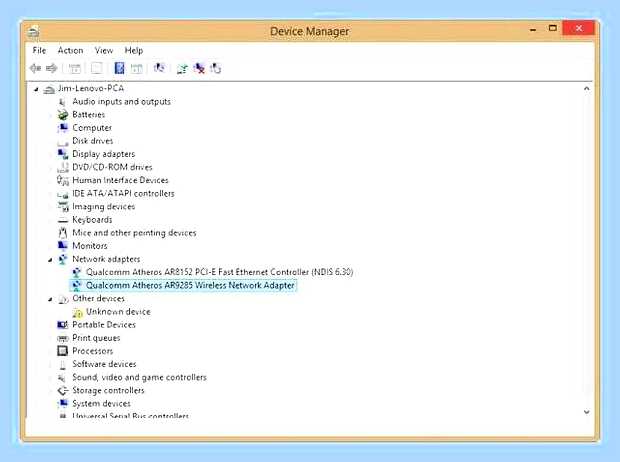Click the Imaging devices icon
The width and height of the screenshot is (620, 462).
coord(62,206)
